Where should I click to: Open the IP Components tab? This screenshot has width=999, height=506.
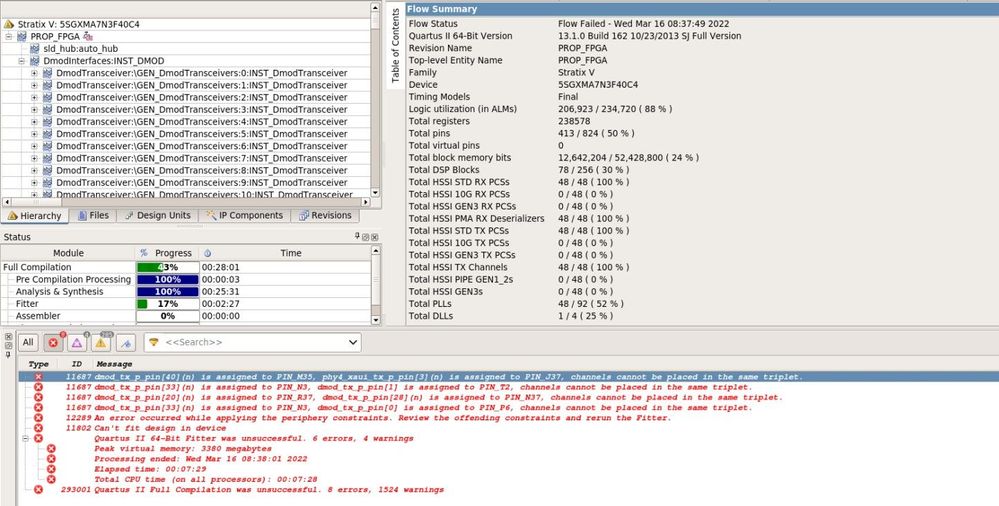click(244, 215)
